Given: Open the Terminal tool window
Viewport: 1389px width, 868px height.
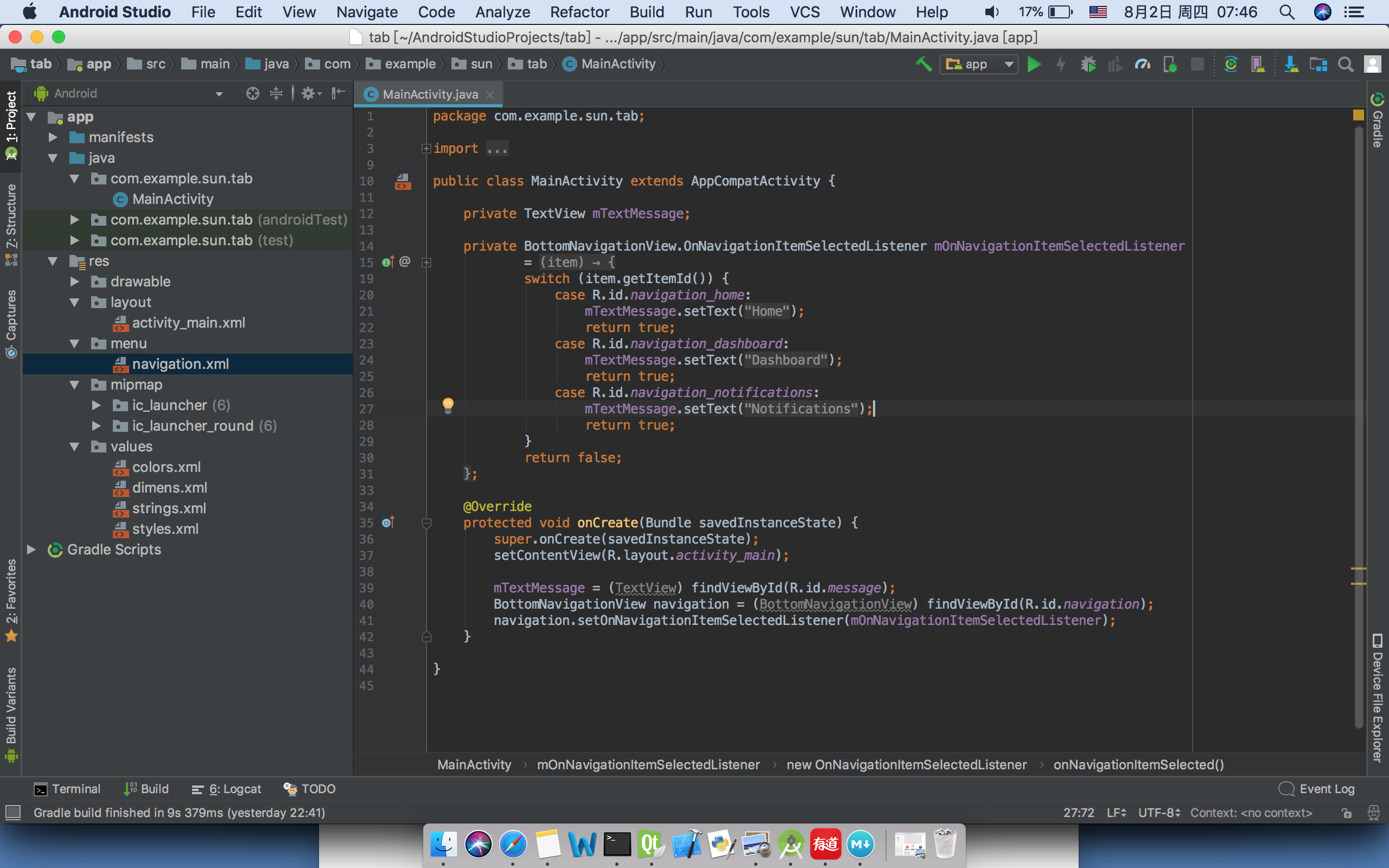Looking at the screenshot, I should (x=67, y=789).
